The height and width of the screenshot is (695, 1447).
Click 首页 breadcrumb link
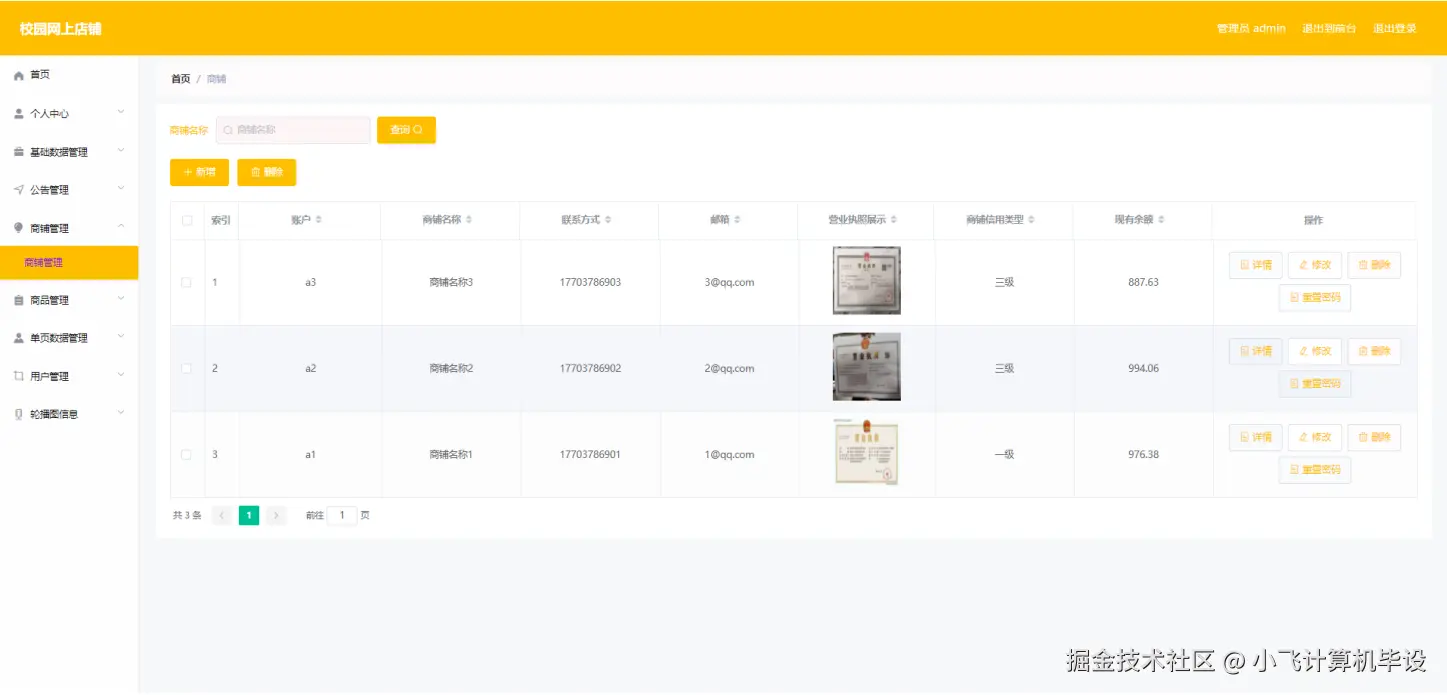(180, 79)
